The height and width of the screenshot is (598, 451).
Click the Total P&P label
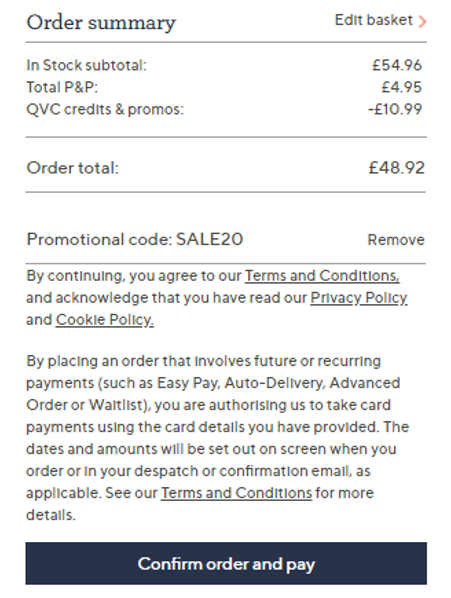pos(62,87)
